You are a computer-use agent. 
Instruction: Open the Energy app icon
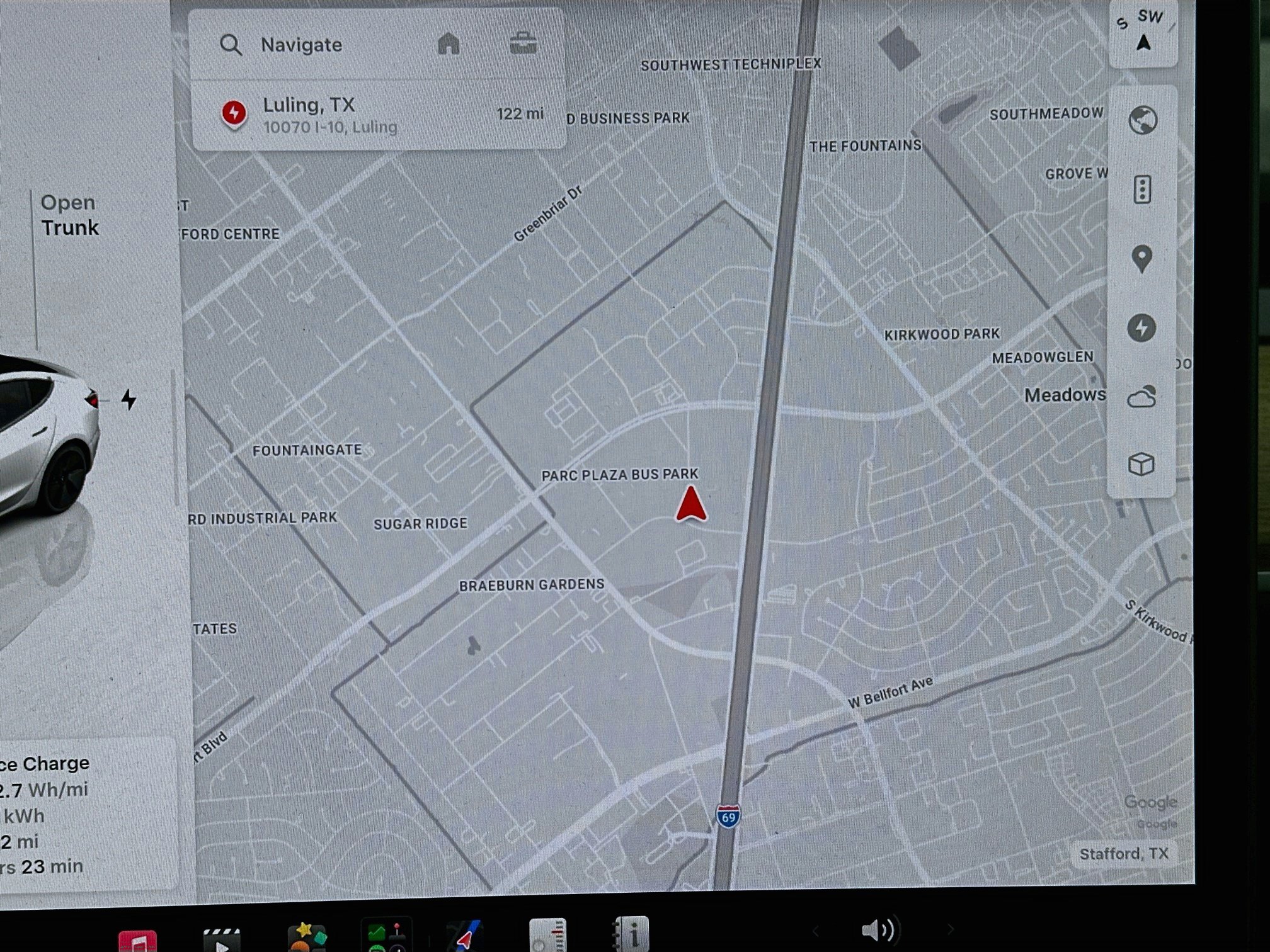[547, 936]
